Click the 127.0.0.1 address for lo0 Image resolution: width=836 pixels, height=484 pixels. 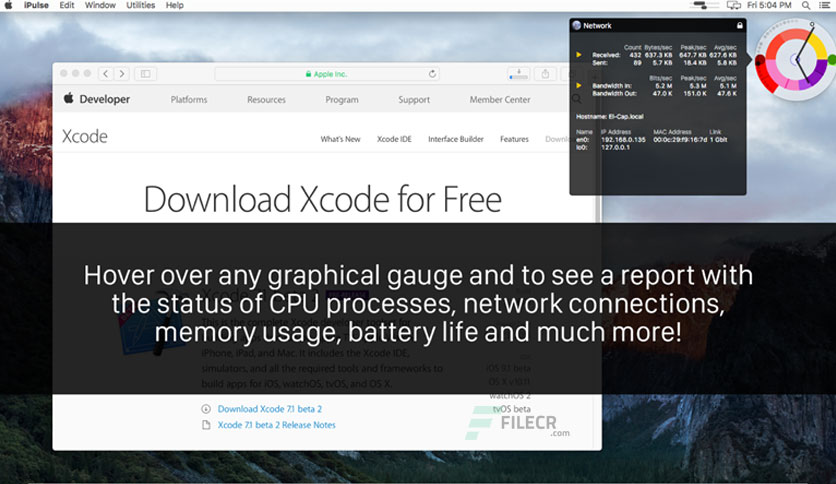pyautogui.click(x=615, y=147)
